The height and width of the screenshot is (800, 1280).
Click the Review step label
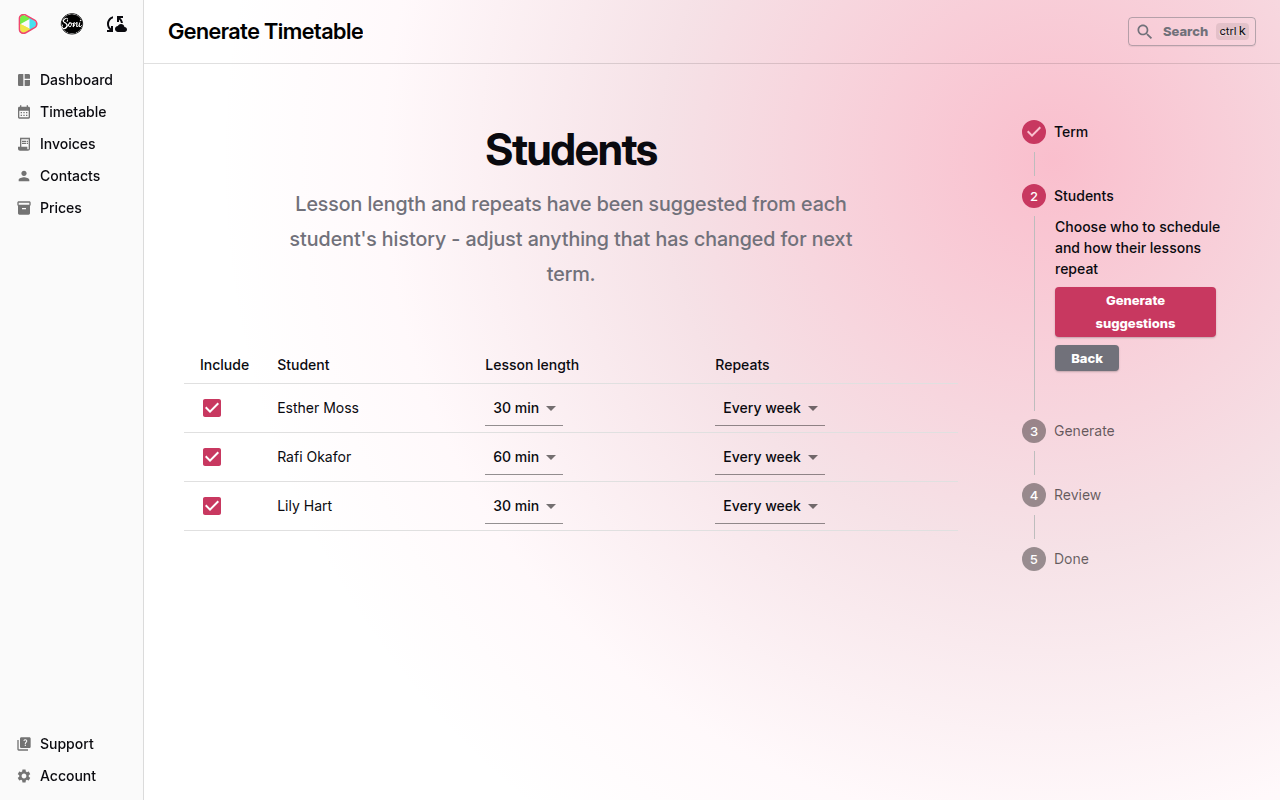point(1077,495)
